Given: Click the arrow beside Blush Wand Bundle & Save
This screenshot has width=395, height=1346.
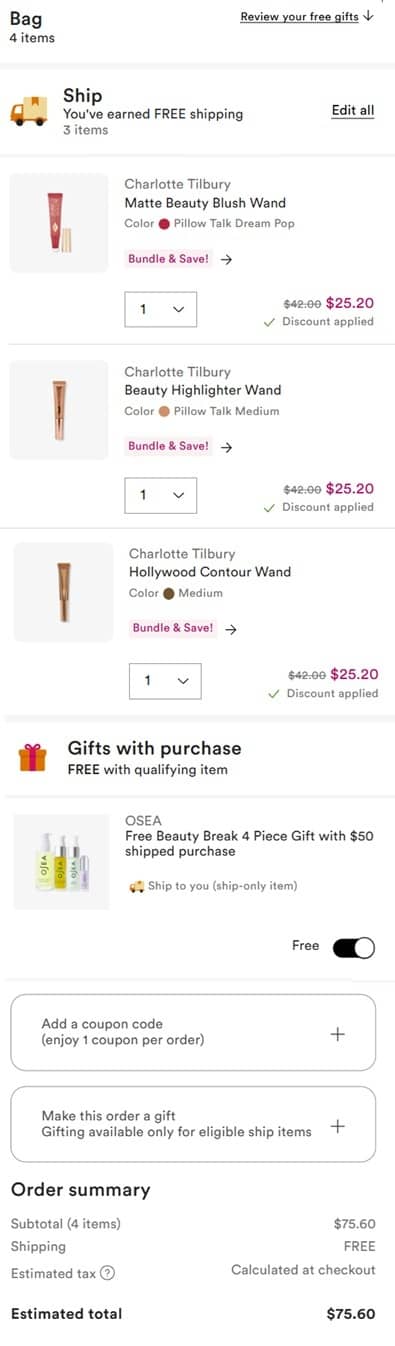Looking at the screenshot, I should (227, 259).
